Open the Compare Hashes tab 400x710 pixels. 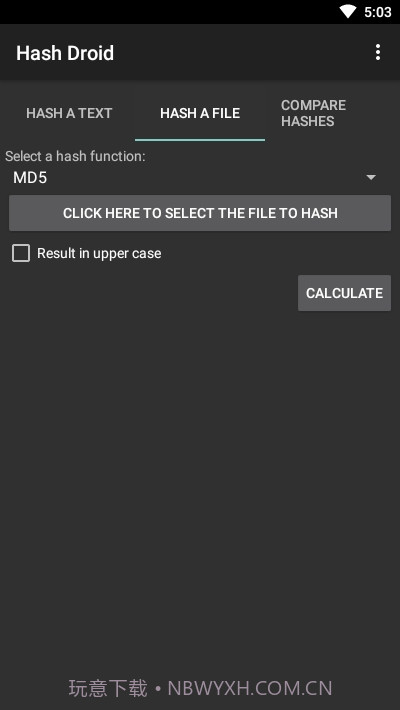click(x=313, y=113)
